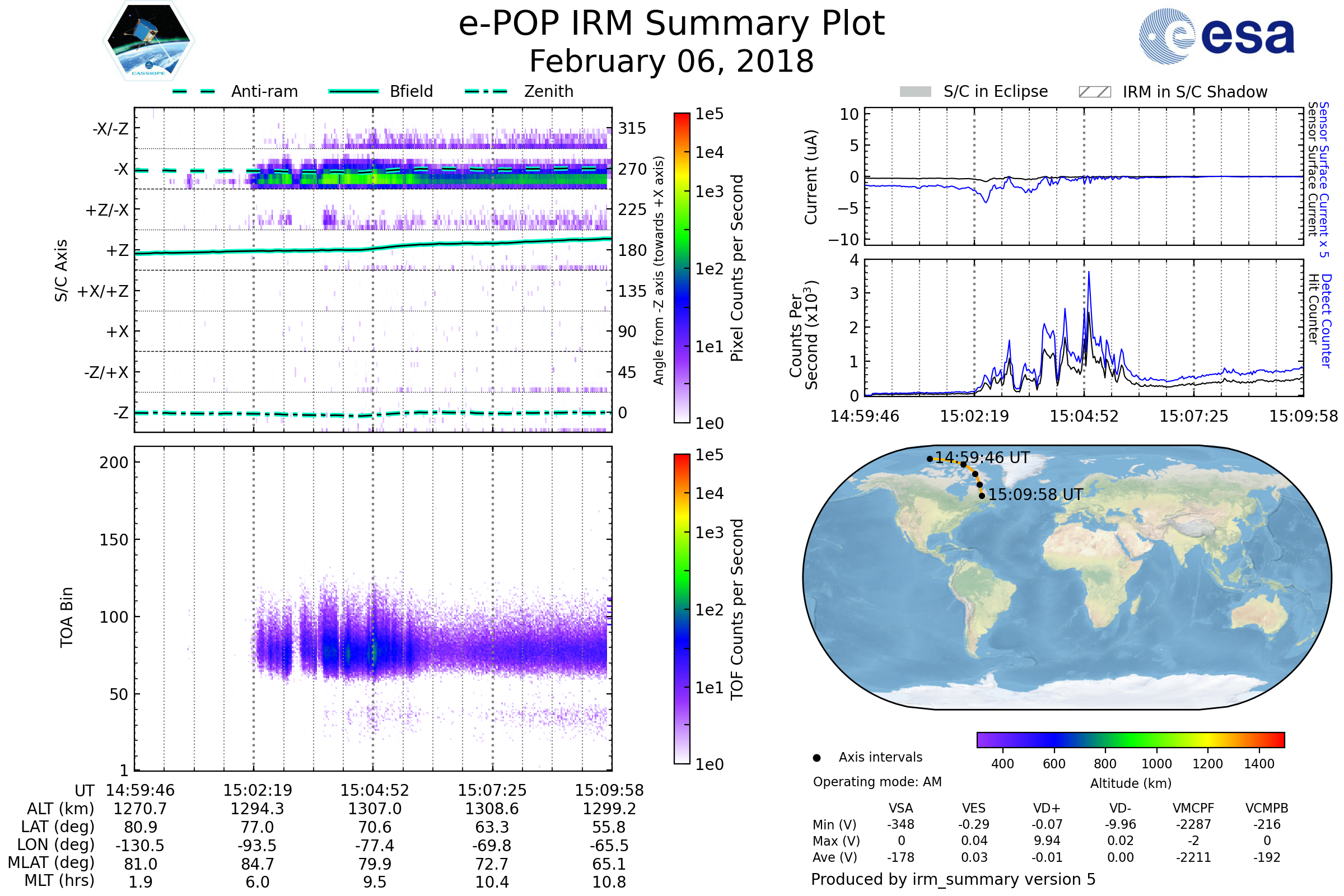Image resolution: width=1344 pixels, height=896 pixels.
Task: Click the Bfield solid legend line
Action: pos(353,91)
